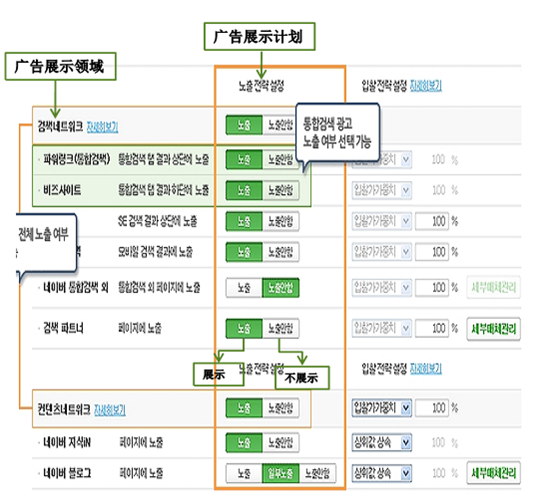This screenshot has width=542, height=501.
Task: Open 자세히보기 link beside top 입찰 전략 설정
Action: click(x=426, y=85)
